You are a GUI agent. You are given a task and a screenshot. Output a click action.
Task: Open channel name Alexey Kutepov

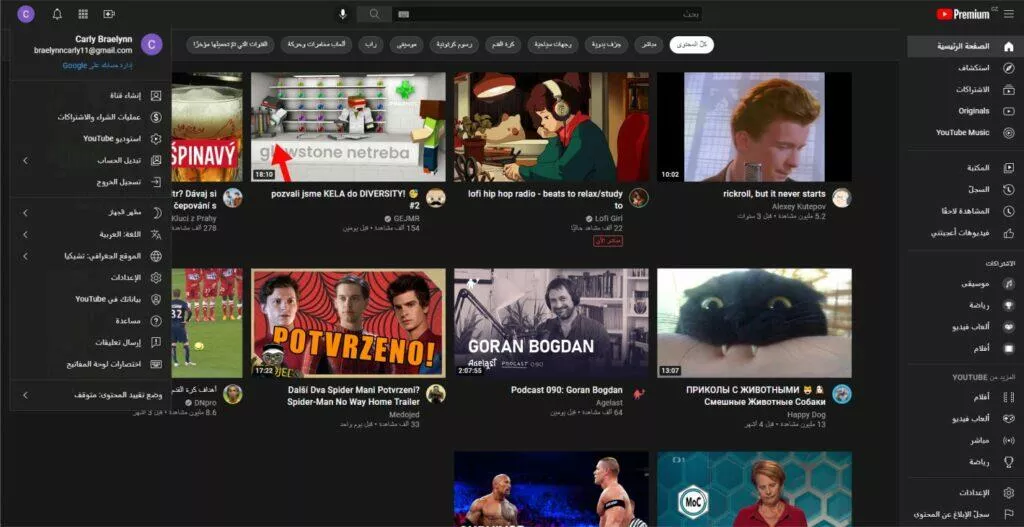pos(799,206)
